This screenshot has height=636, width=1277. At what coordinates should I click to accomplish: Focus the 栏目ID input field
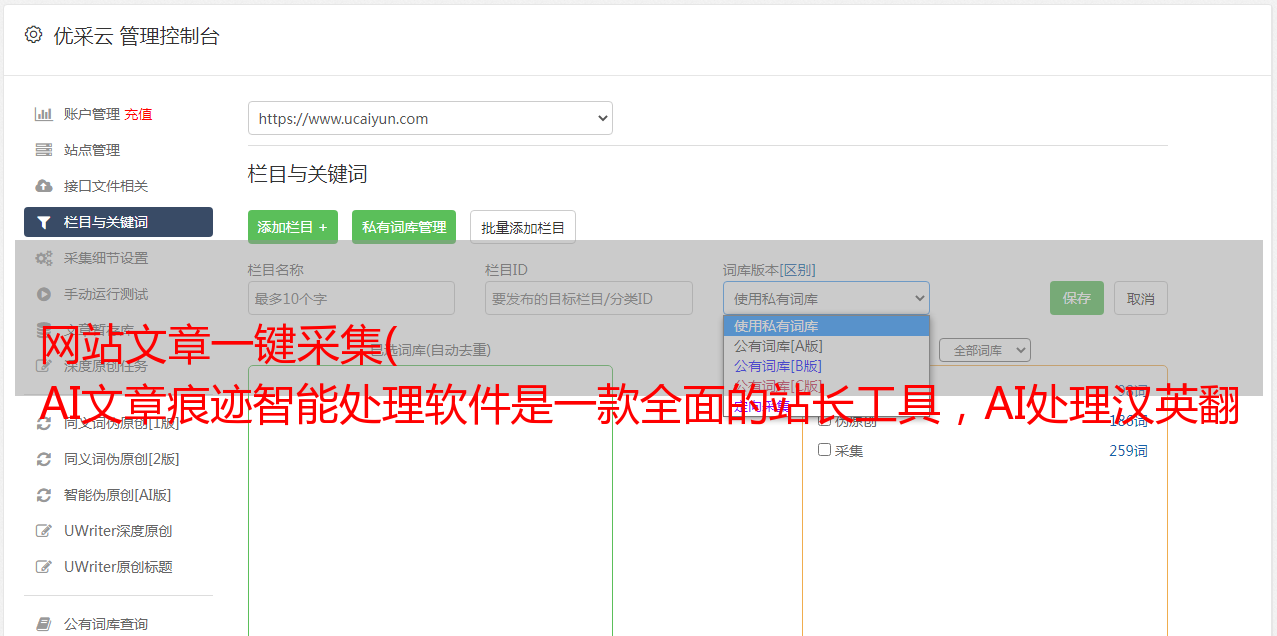click(x=589, y=298)
